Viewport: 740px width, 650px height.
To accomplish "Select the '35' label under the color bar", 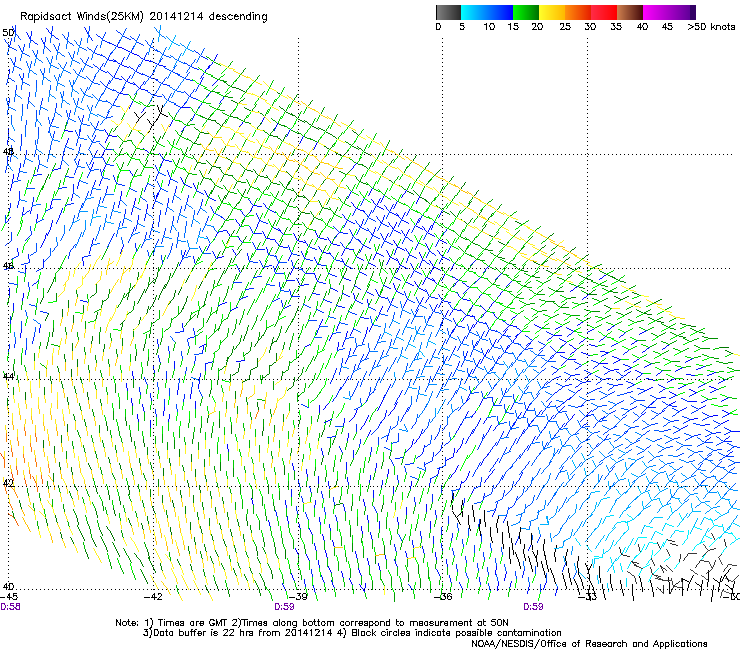I will point(616,27).
